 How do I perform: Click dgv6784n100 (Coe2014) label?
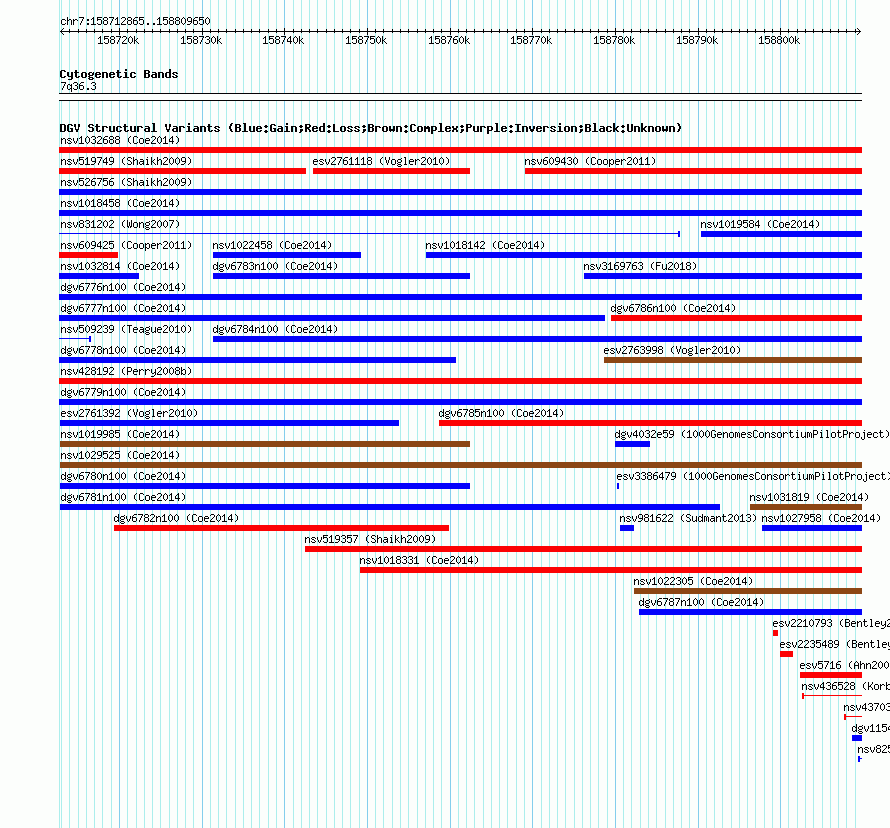pos(275,329)
